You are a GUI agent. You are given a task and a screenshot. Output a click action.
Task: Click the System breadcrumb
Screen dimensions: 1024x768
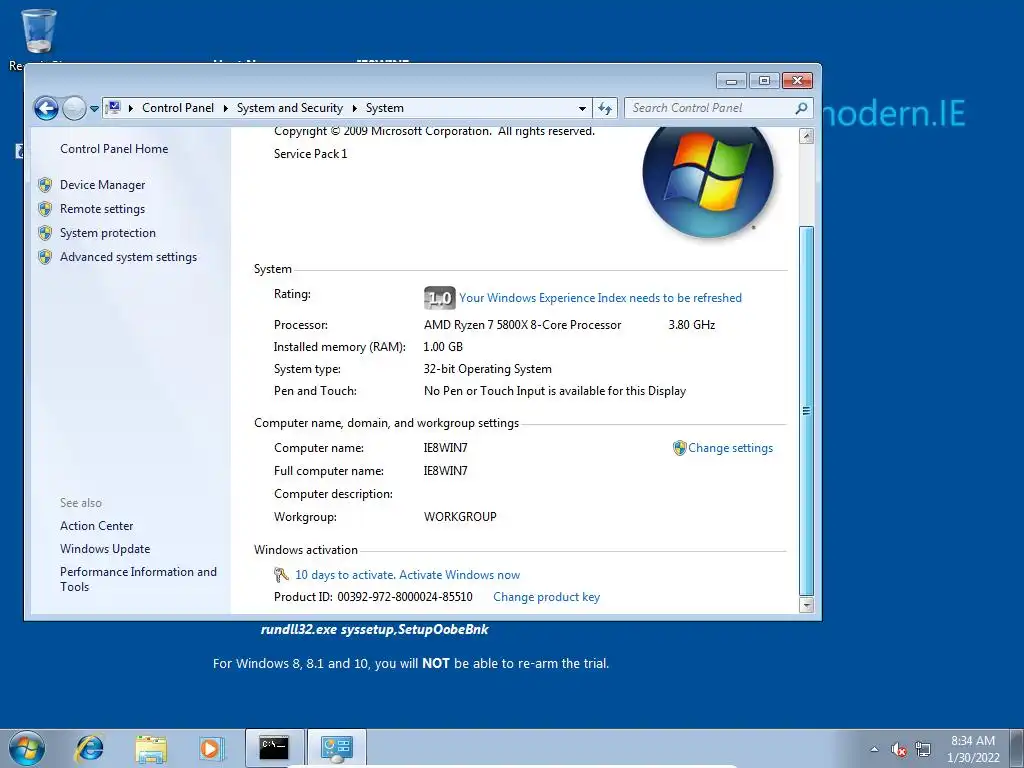385,108
